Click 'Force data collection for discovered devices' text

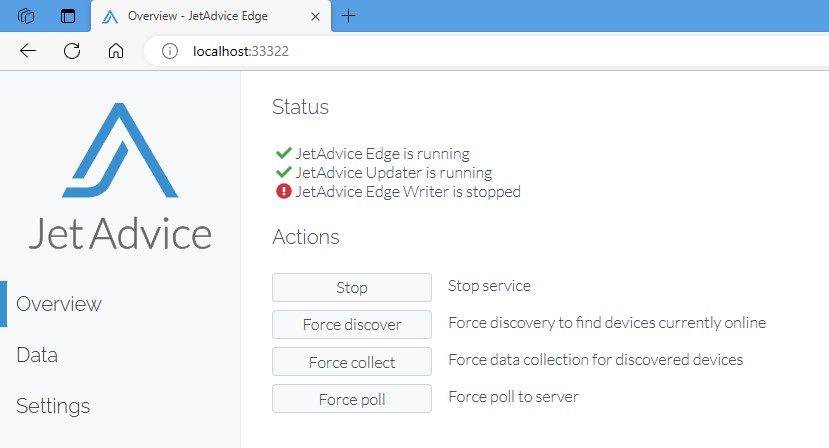point(595,360)
